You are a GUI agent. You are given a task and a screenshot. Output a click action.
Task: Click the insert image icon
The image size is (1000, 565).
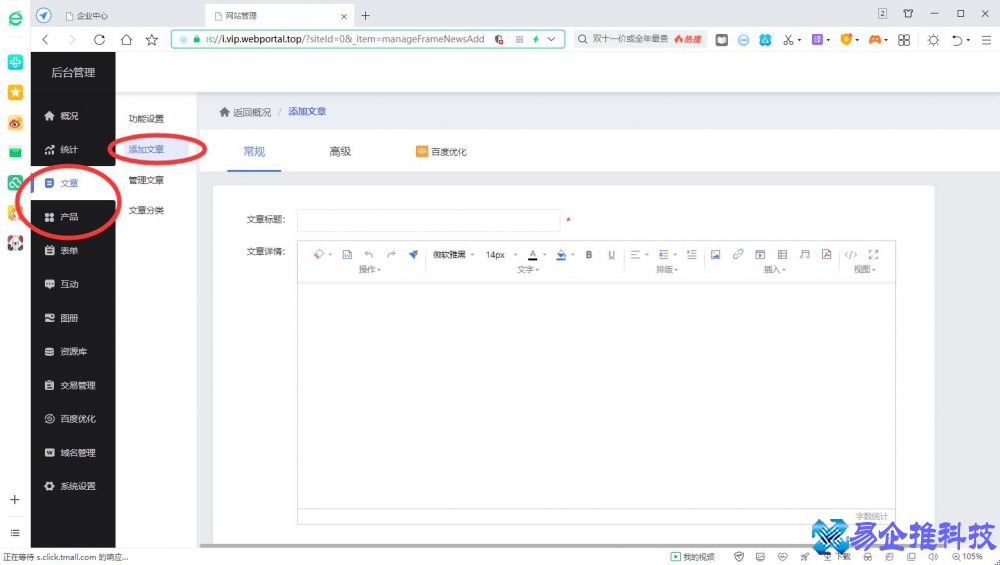(716, 254)
